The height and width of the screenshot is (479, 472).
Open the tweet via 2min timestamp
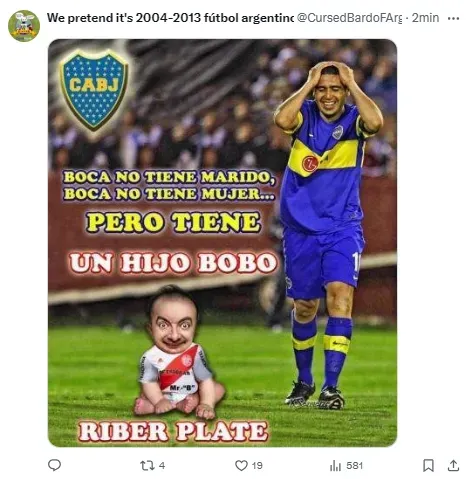[x=425, y=18]
